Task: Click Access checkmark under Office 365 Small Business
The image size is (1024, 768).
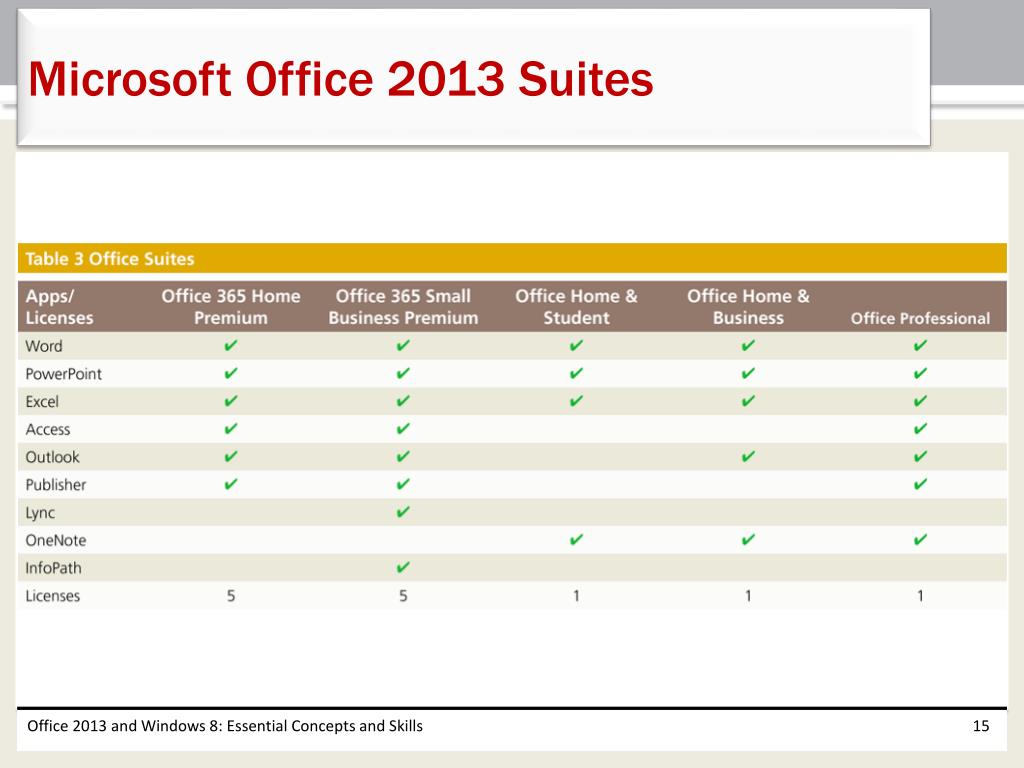Action: click(403, 428)
